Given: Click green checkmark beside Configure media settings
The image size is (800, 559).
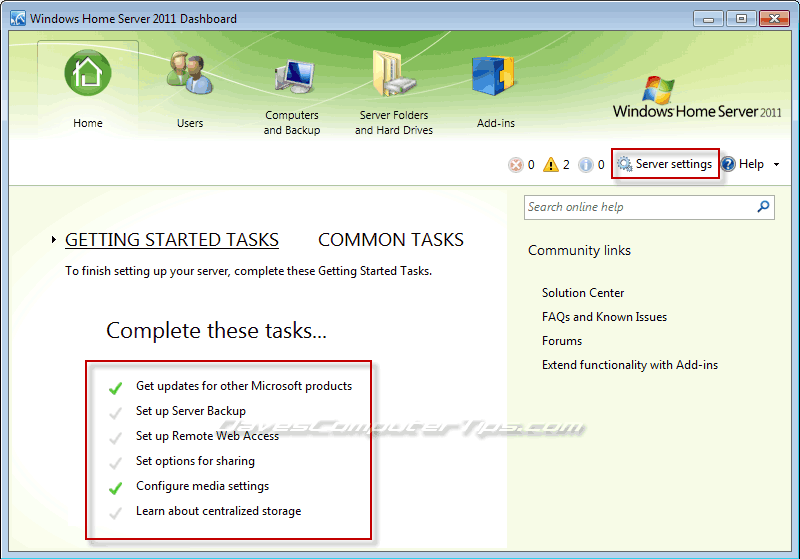Looking at the screenshot, I should pos(115,488).
